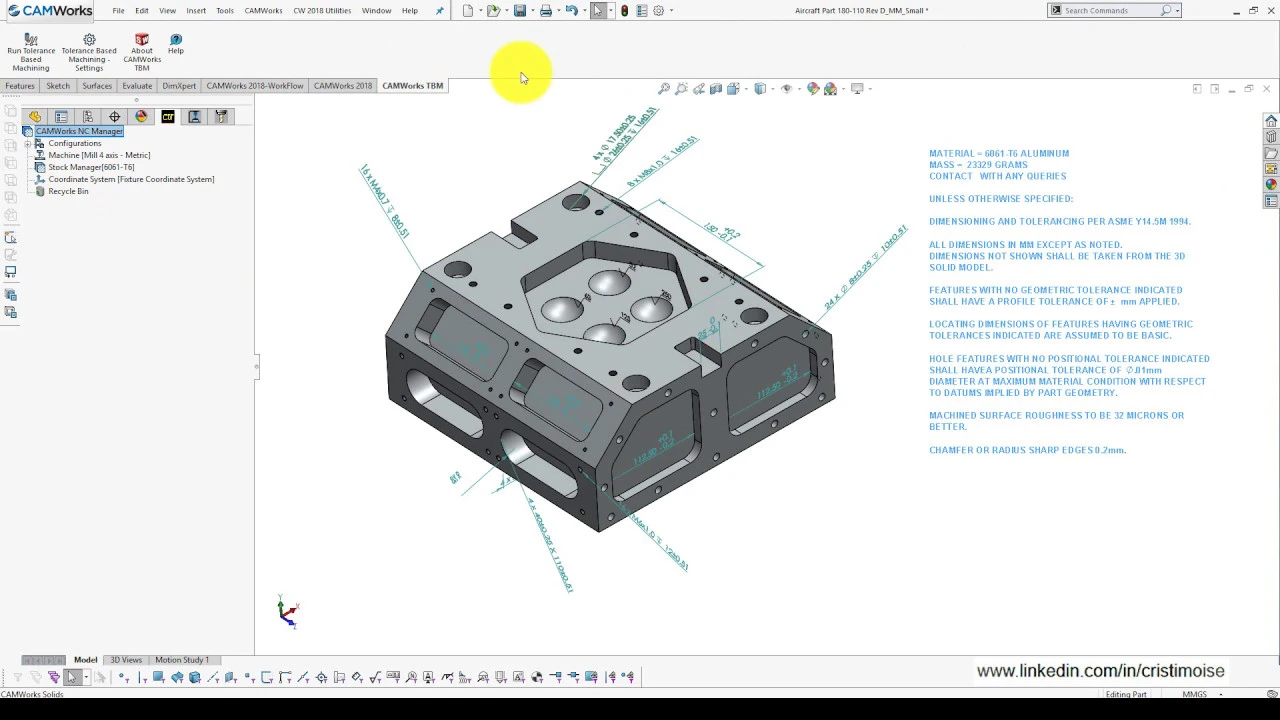Click the Zoom to Fit icon

coord(664,89)
